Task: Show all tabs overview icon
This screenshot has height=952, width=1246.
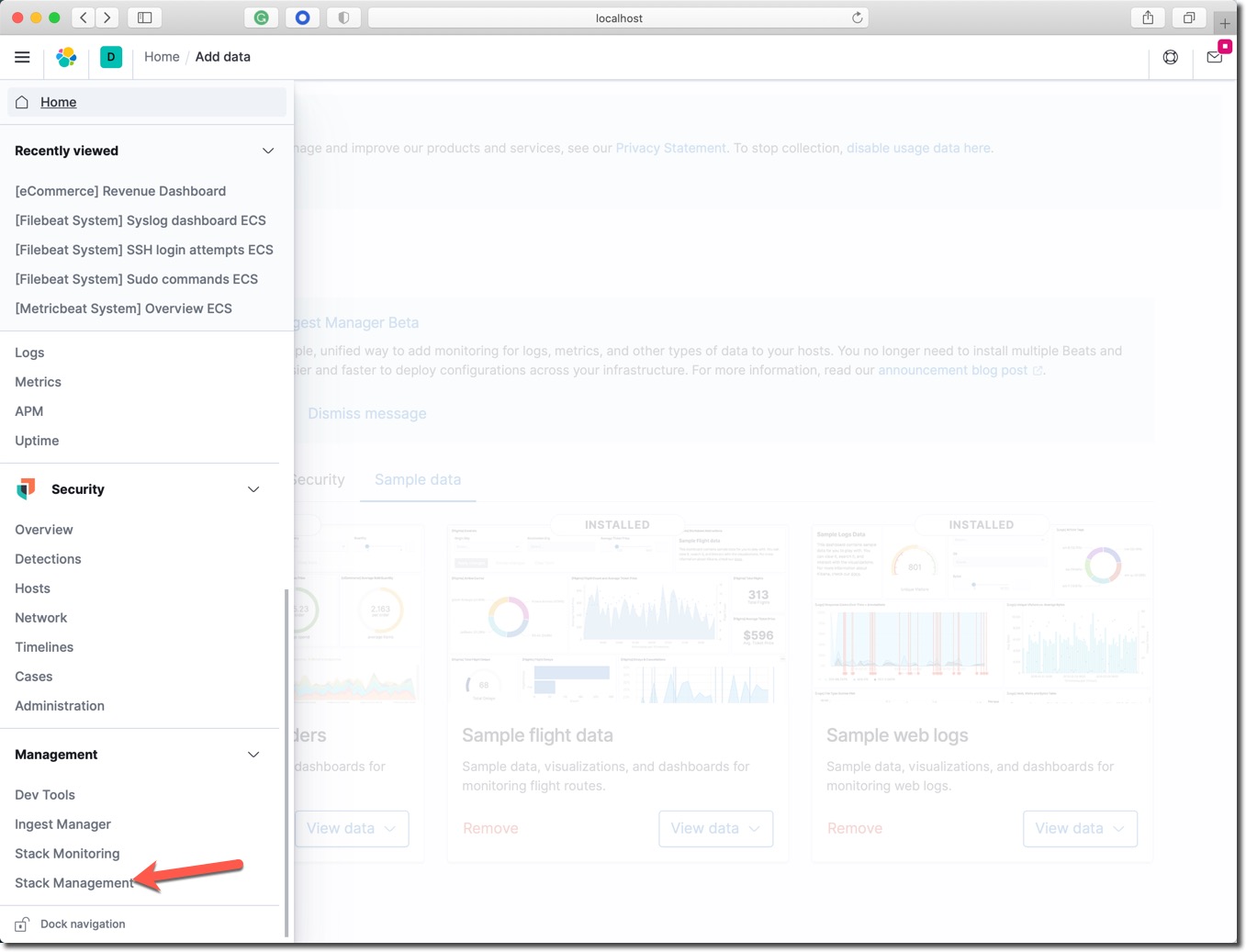Action: coord(1188,17)
